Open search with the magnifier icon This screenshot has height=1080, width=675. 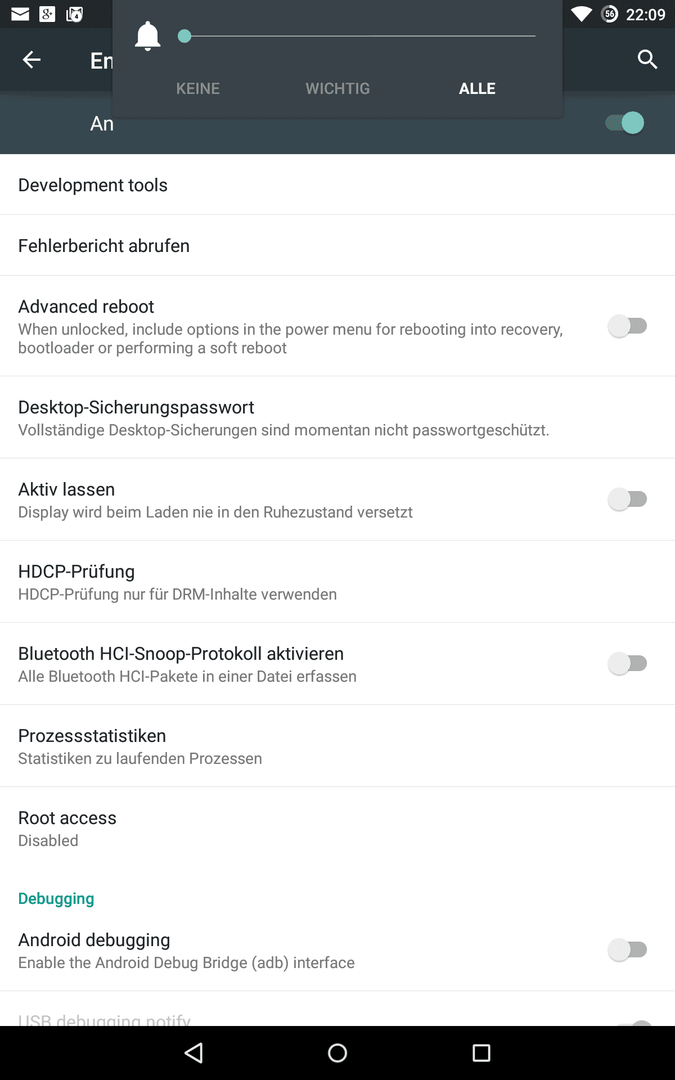[x=647, y=60]
